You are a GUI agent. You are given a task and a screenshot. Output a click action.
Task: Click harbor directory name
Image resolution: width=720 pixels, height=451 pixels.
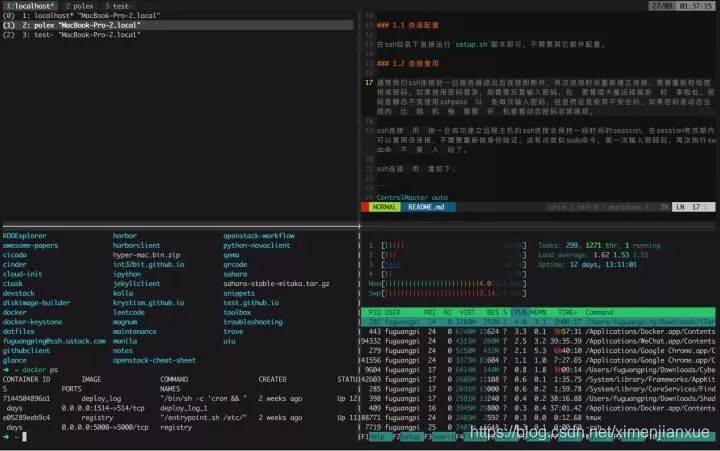[125, 236]
